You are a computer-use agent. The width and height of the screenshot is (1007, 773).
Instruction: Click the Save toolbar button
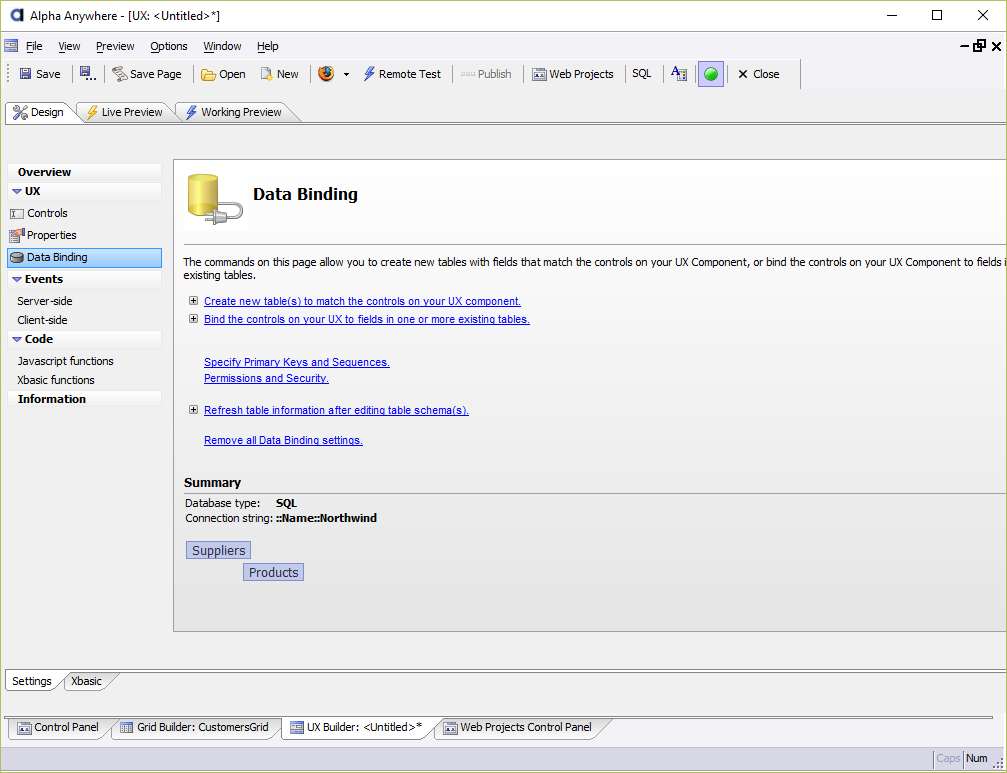[x=40, y=74]
